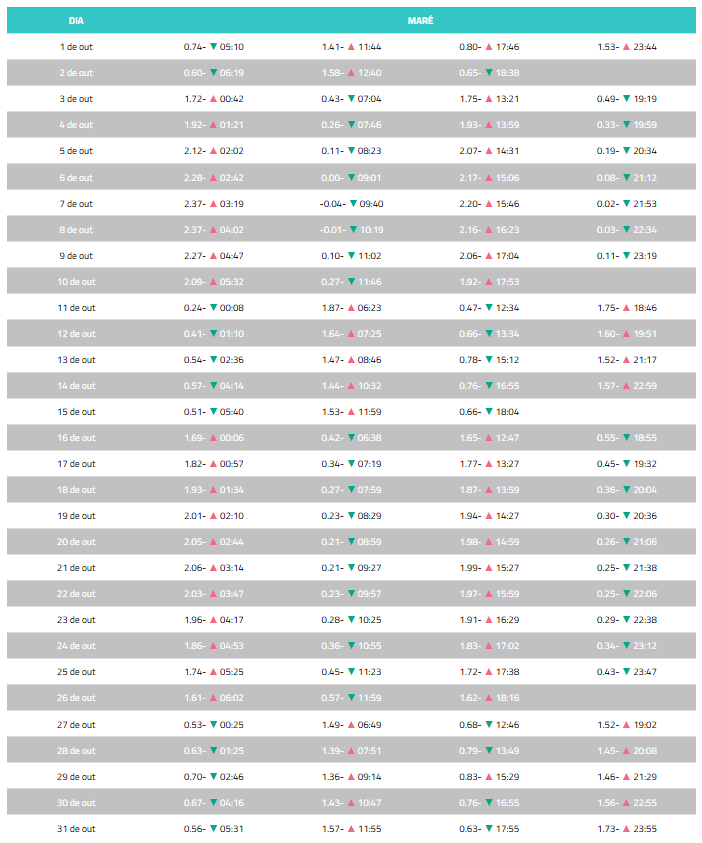The width and height of the screenshot is (702, 843).
Task: Click the green arrow beside 12:34 on 11 de out
Action: (489, 308)
